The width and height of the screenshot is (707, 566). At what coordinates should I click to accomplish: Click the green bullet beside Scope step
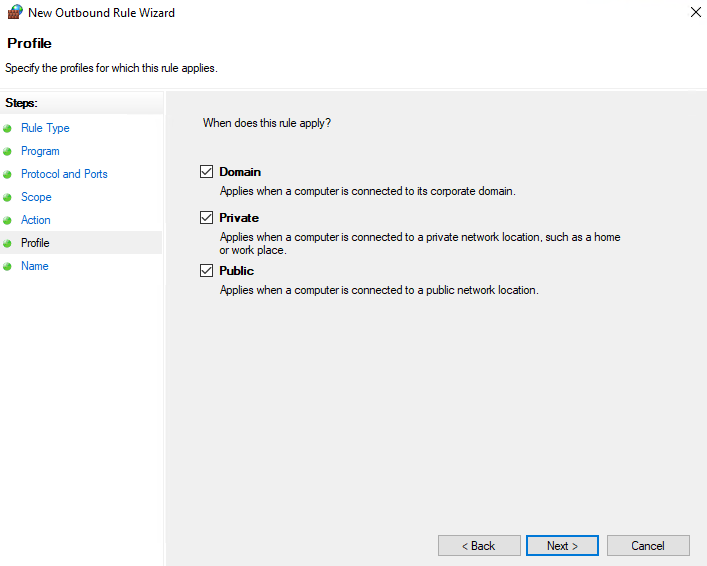click(8, 198)
